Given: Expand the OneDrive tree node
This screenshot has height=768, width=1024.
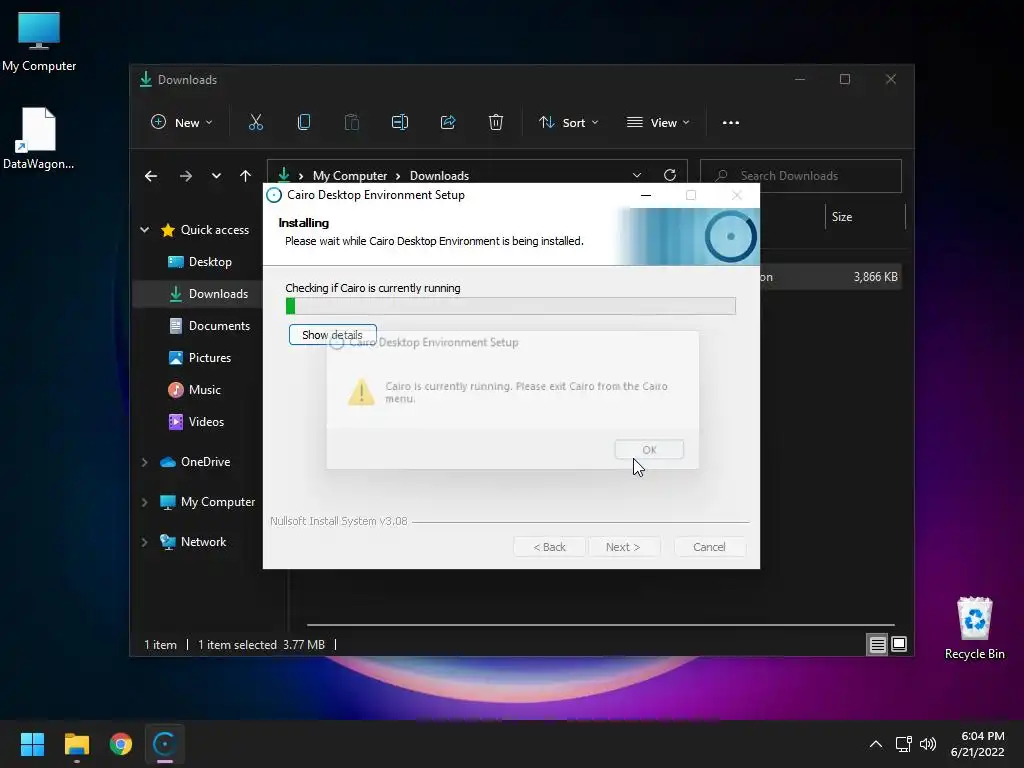Looking at the screenshot, I should [x=145, y=462].
